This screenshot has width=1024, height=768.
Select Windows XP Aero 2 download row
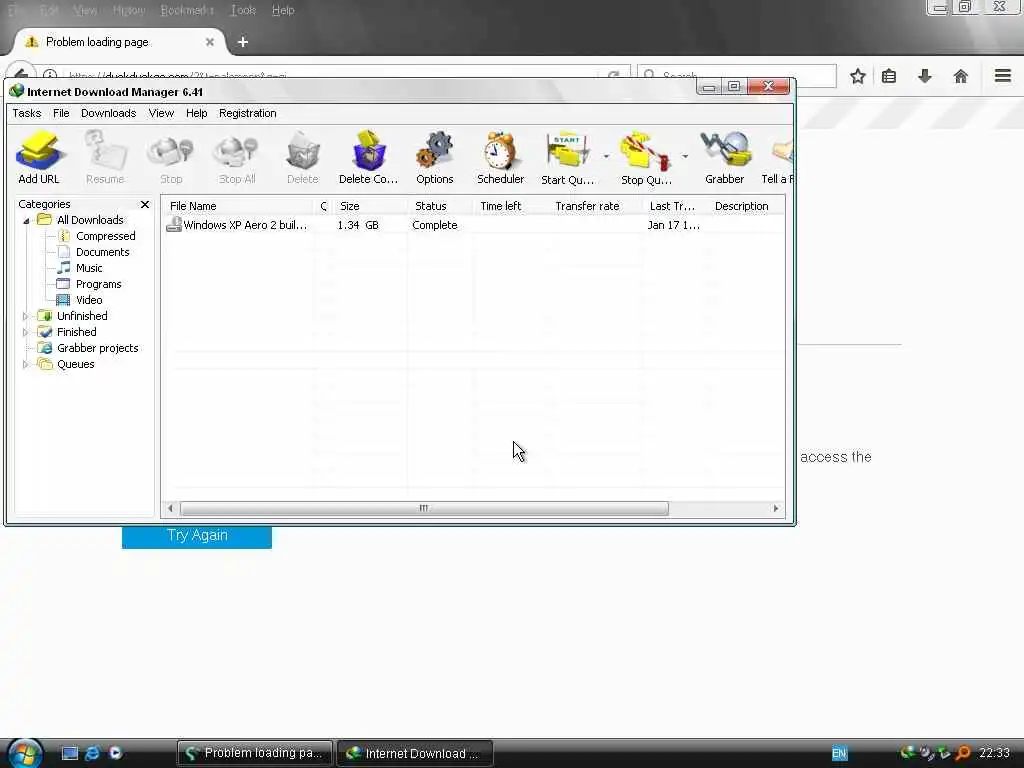[x=474, y=225]
